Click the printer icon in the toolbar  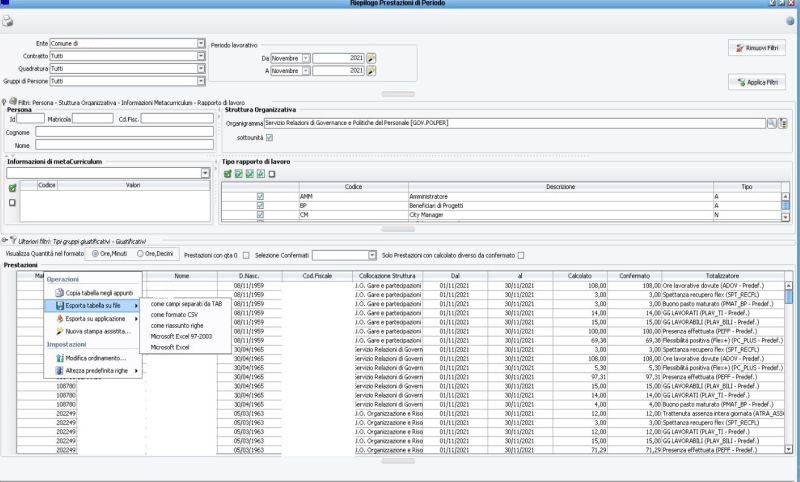point(9,19)
